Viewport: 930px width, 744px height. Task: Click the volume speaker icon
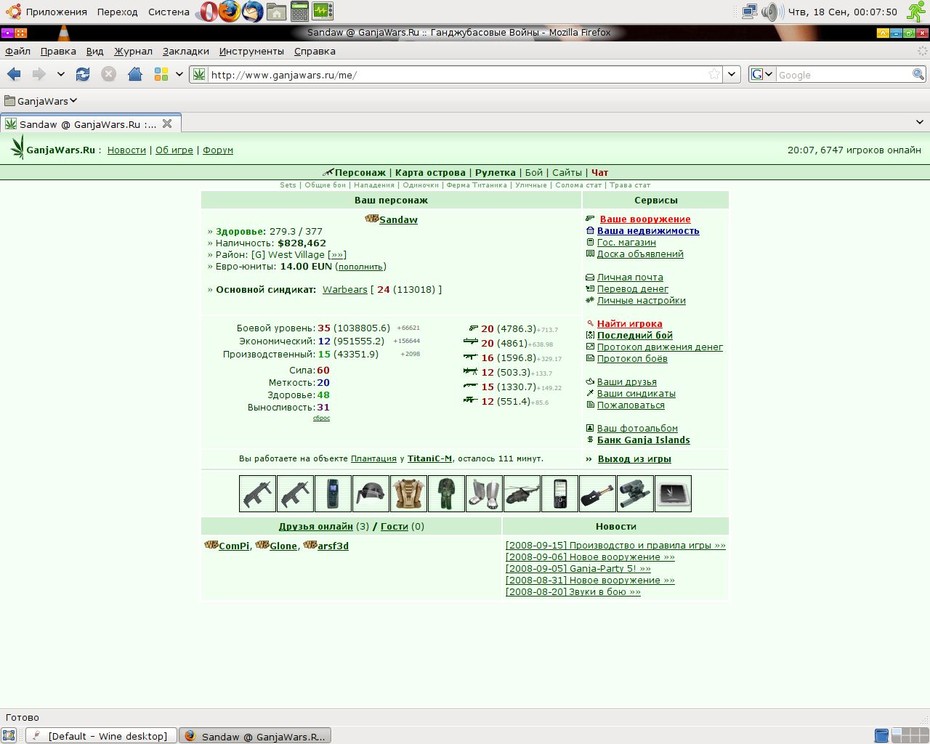[x=771, y=11]
